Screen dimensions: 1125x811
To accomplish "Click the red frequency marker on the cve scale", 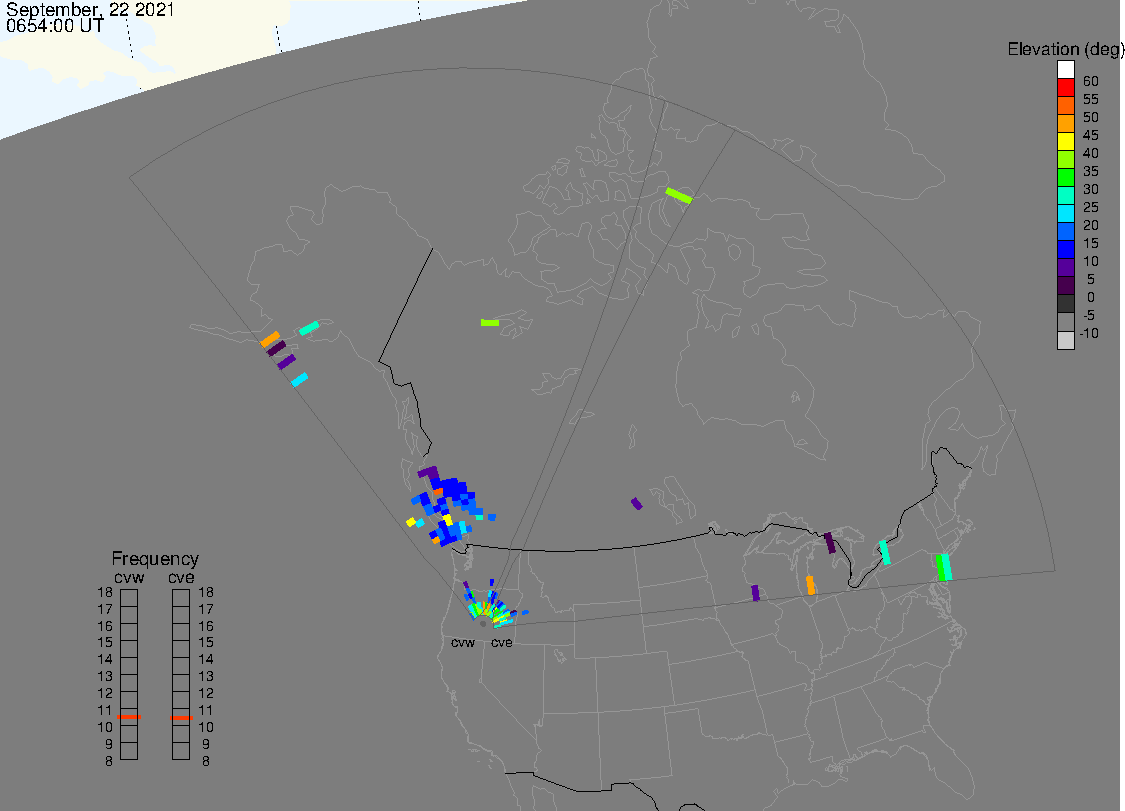I will coord(181,718).
